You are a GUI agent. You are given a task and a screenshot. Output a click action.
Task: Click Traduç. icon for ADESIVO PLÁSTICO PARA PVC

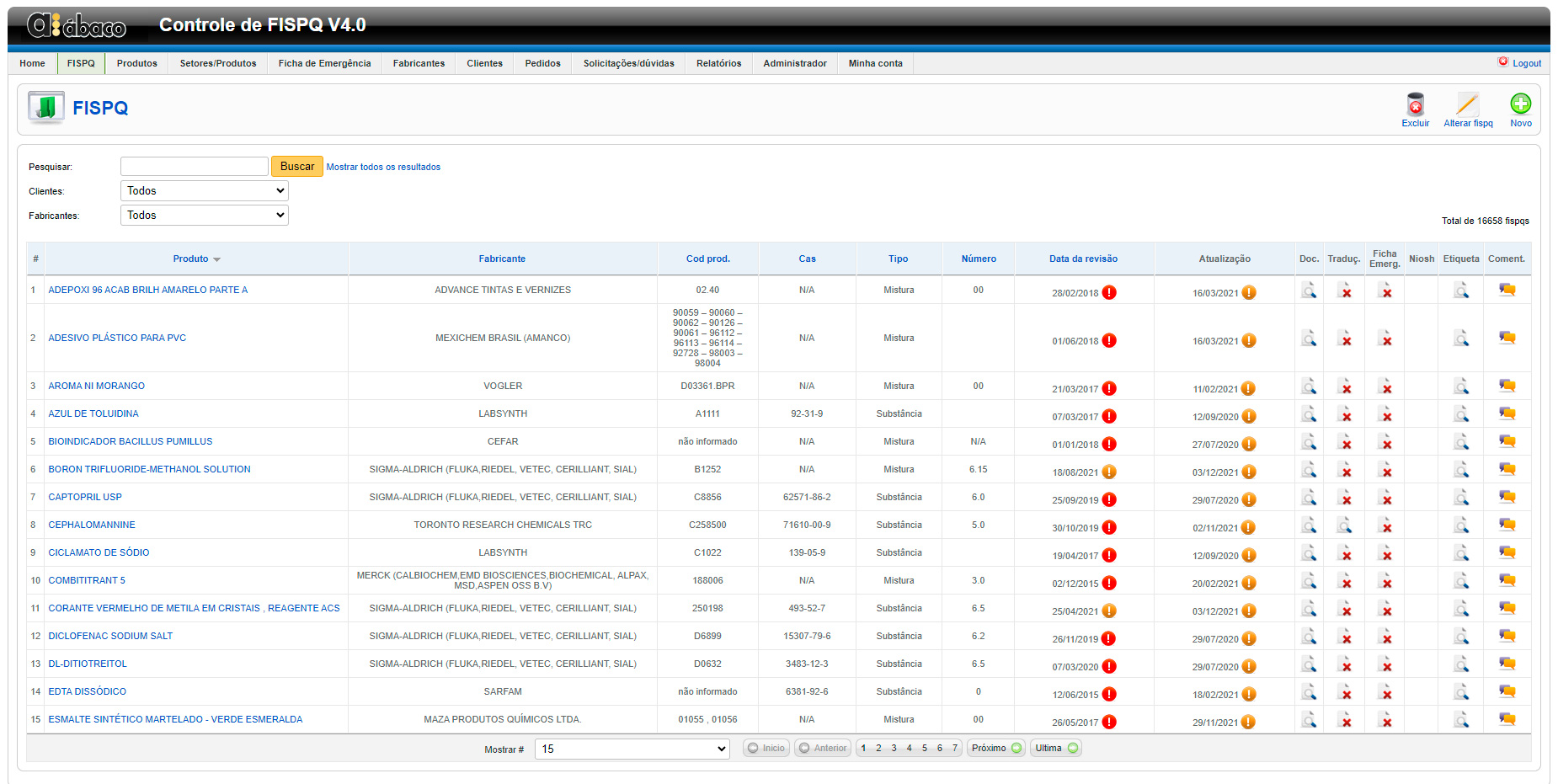point(1345,339)
